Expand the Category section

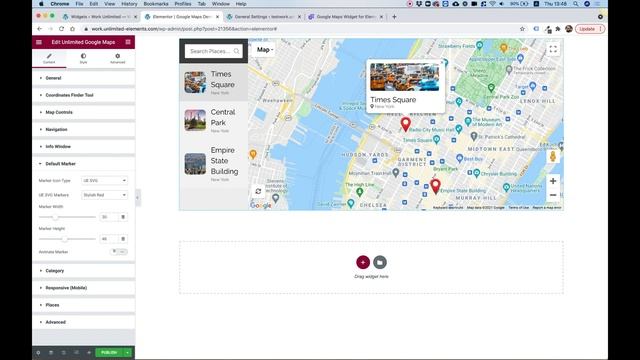[84, 271]
